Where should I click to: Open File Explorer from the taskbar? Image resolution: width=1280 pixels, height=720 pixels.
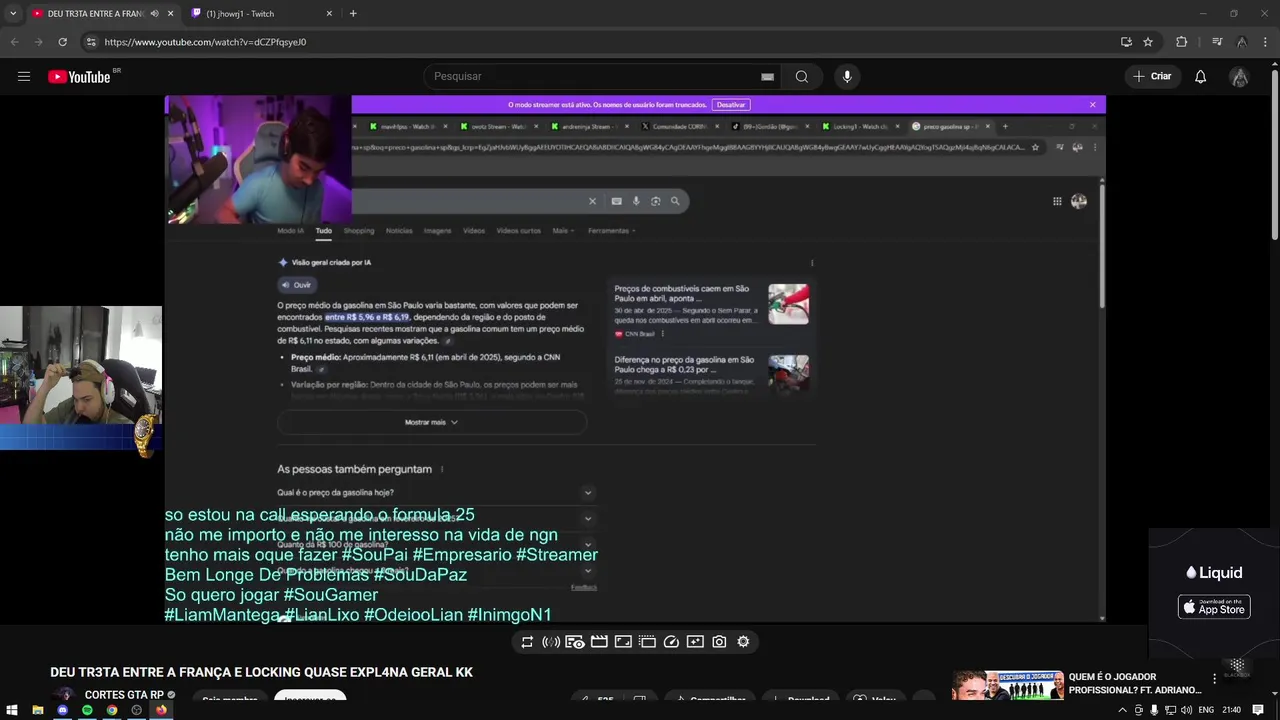click(37, 710)
